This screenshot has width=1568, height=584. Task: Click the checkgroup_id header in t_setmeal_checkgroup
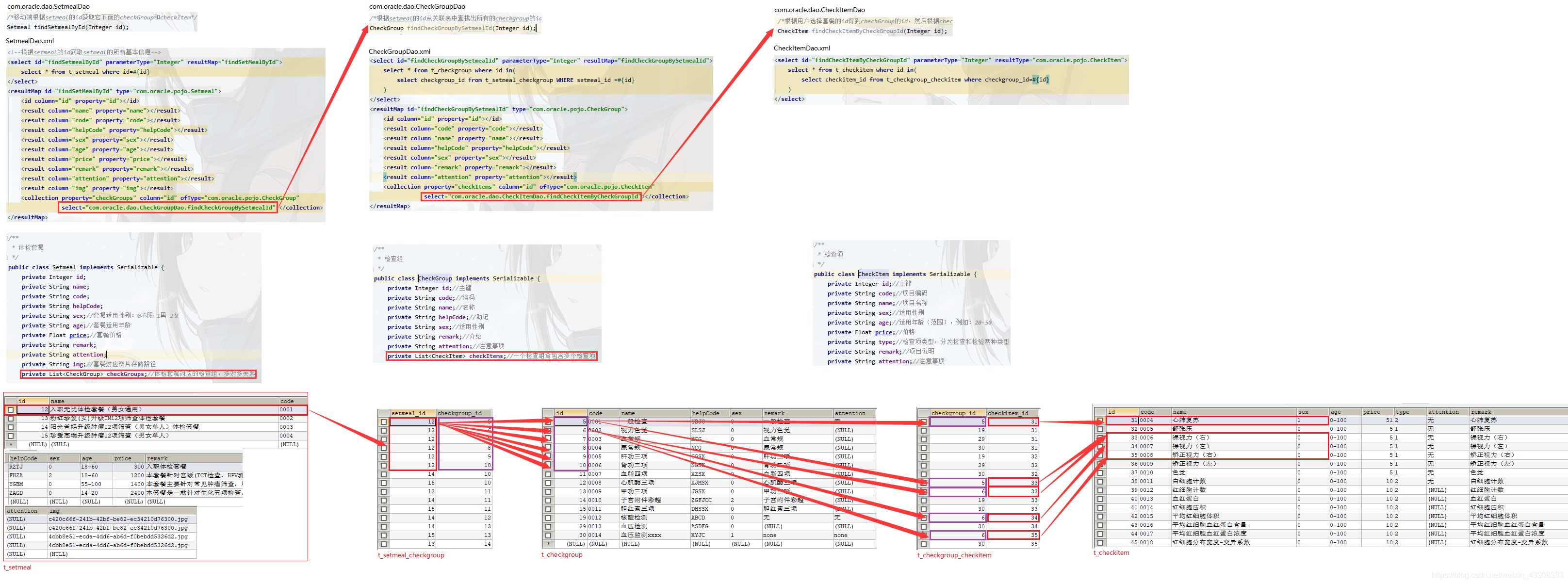pos(459,414)
